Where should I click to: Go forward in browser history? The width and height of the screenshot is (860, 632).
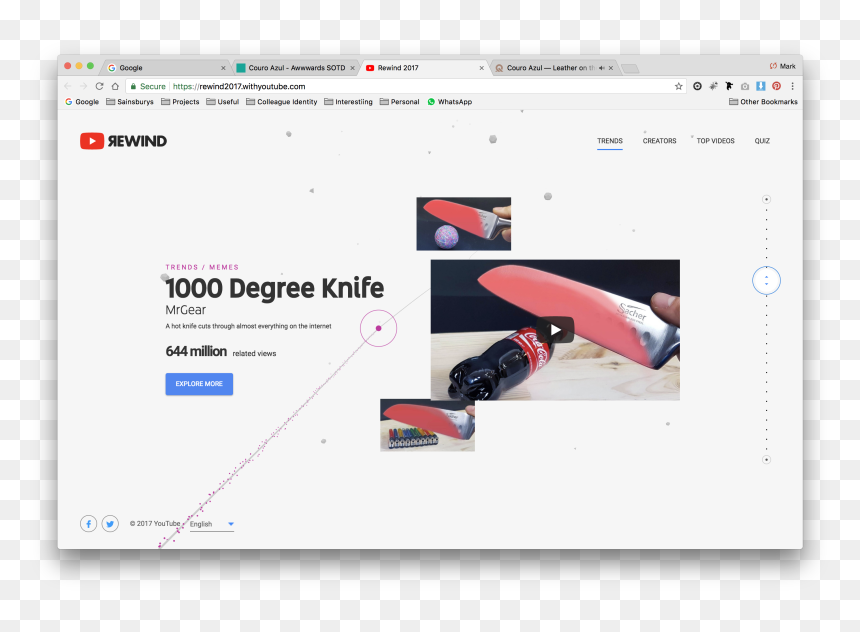(x=83, y=86)
